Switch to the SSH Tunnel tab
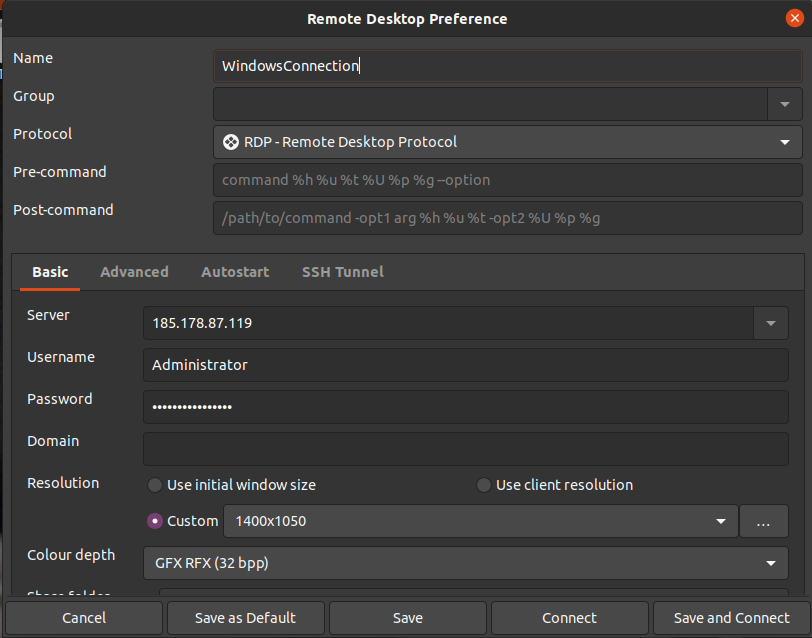812x638 pixels. point(342,272)
